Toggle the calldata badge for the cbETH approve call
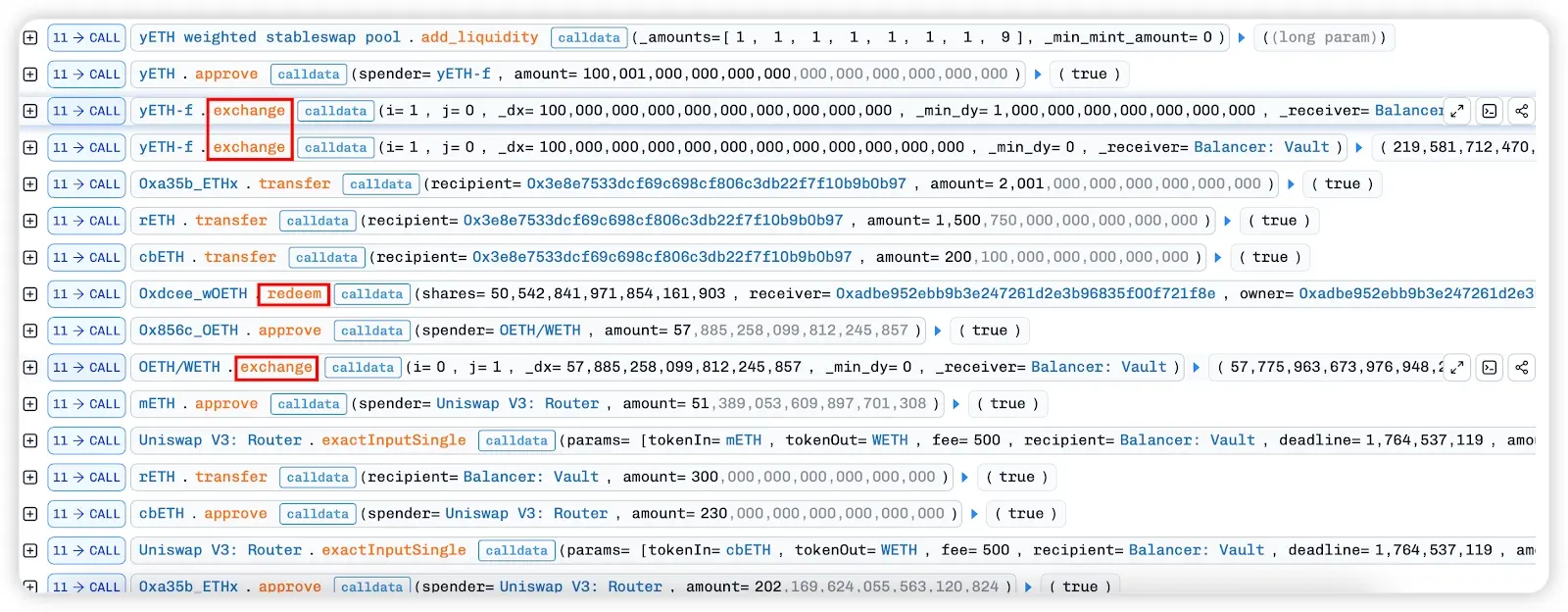 click(x=317, y=514)
